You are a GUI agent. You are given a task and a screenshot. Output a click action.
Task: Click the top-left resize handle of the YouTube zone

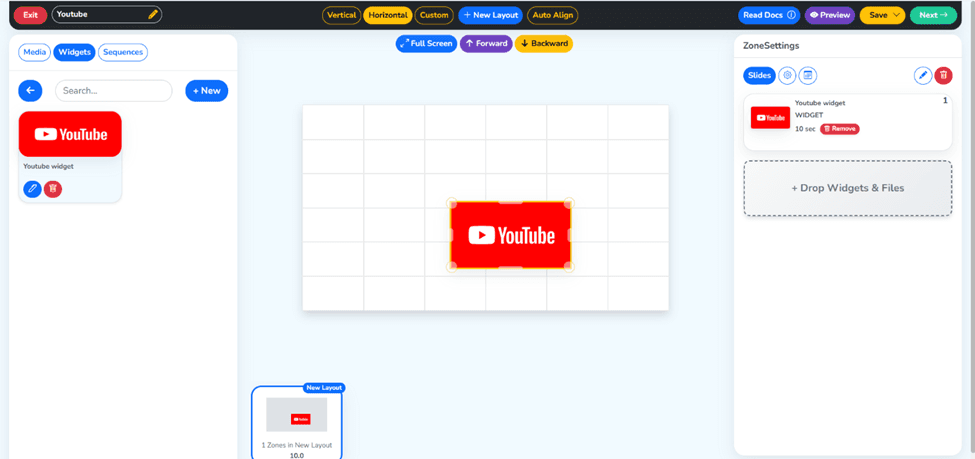452,203
